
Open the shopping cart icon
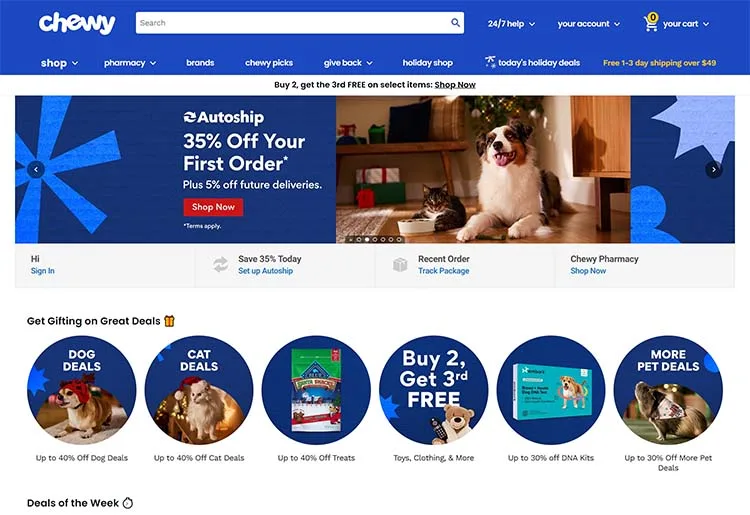pos(651,22)
